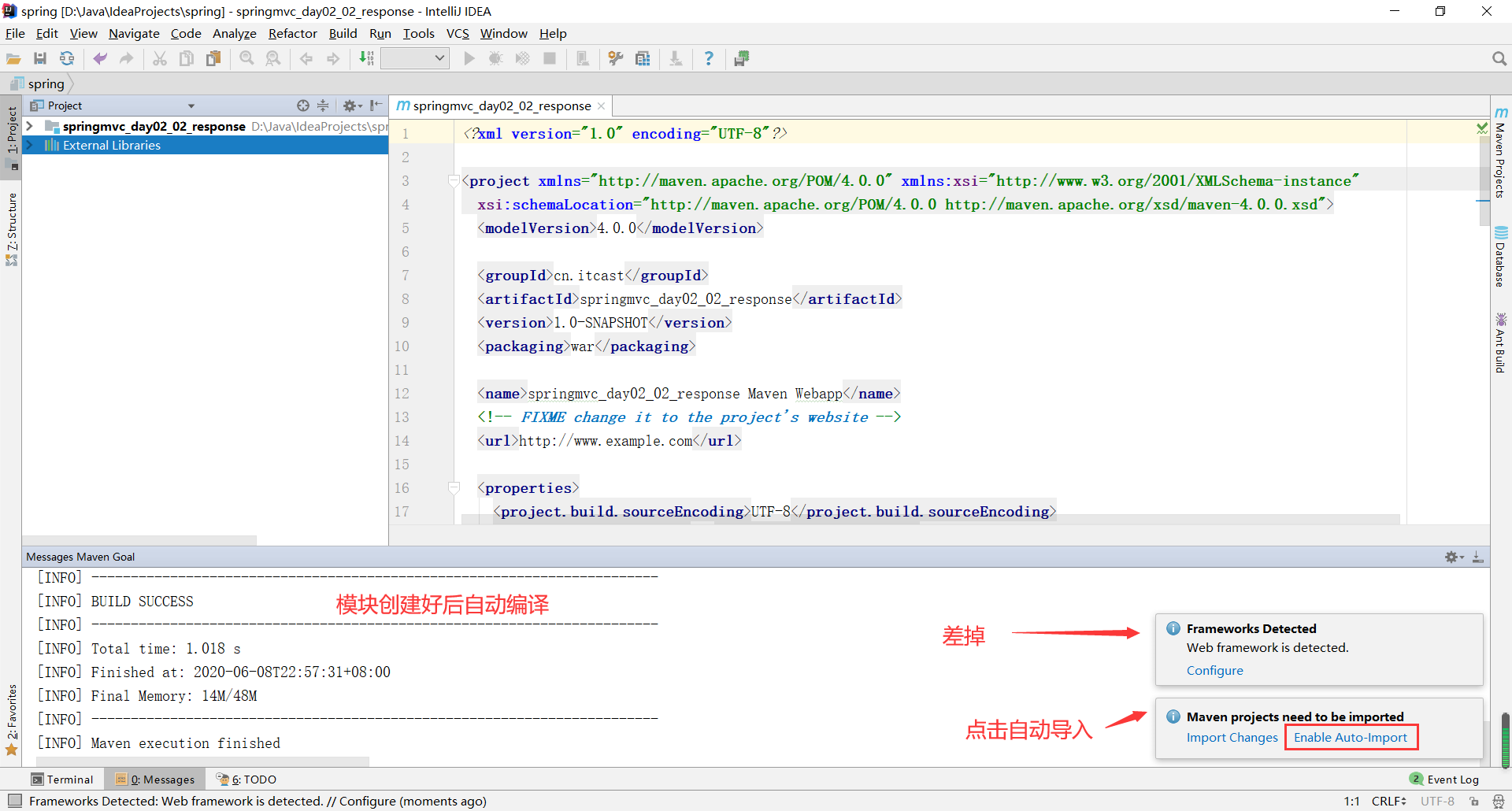Expand the springmvc_day02_02_response tree node

(30, 126)
